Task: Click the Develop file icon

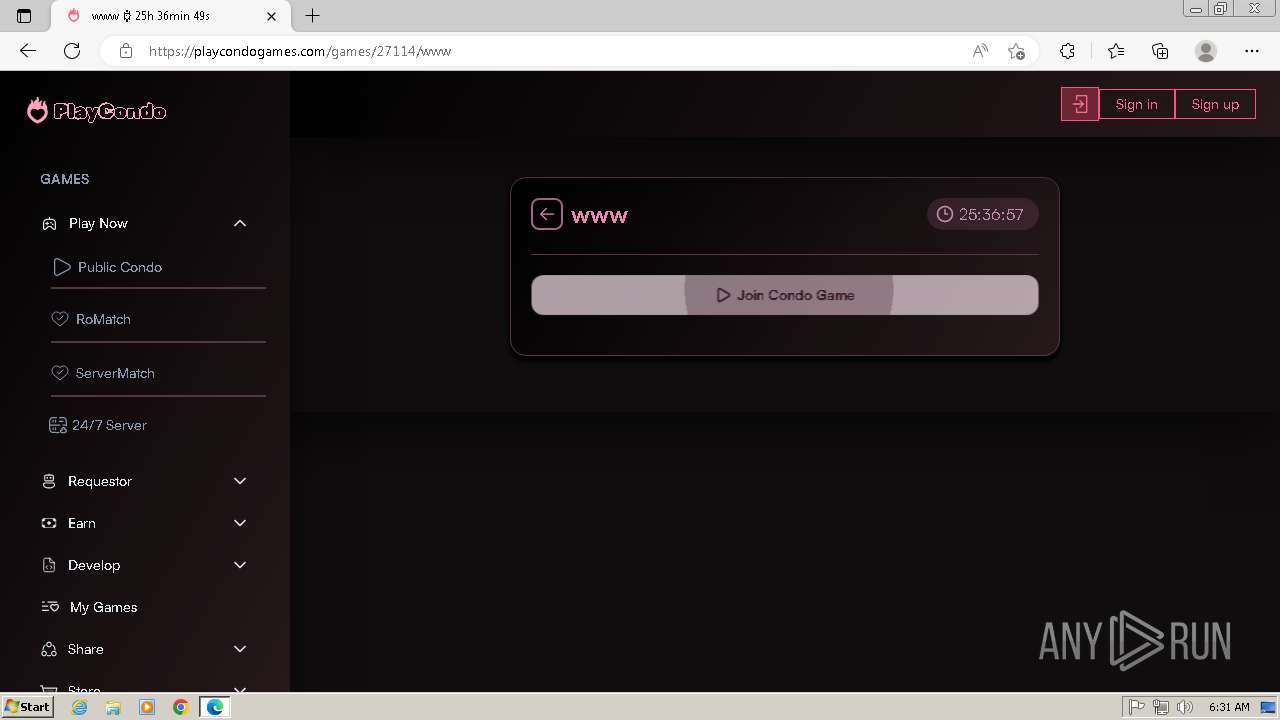Action: point(49,565)
